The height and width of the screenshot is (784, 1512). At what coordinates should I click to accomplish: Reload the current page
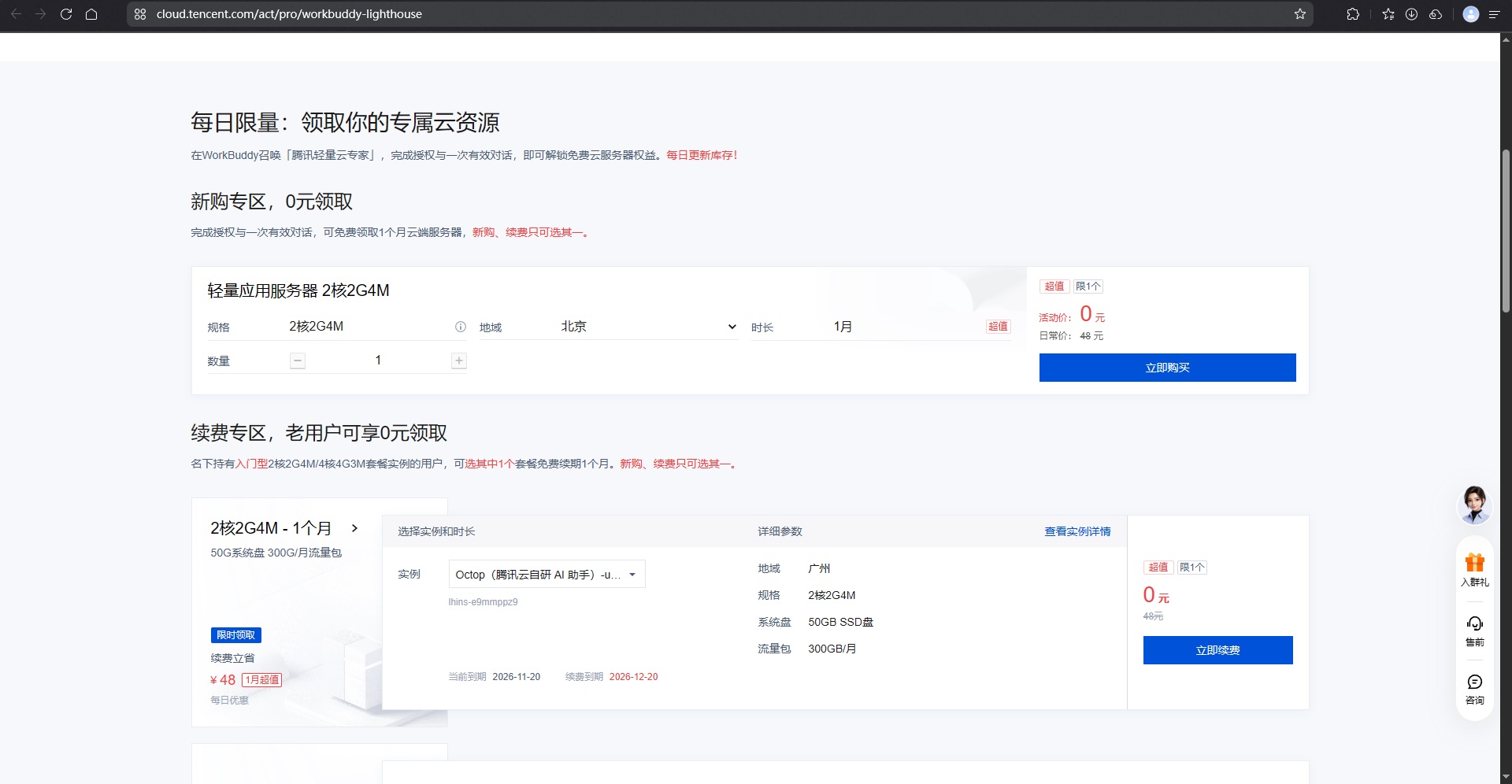click(66, 14)
